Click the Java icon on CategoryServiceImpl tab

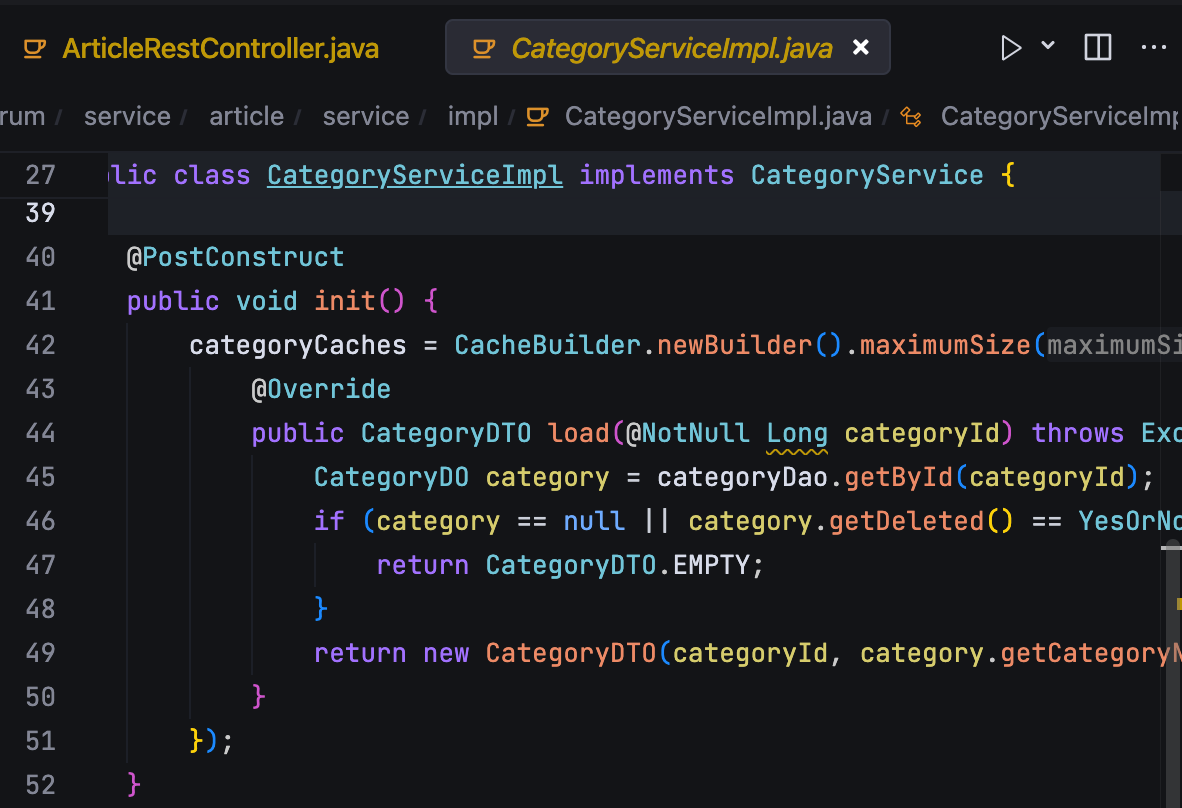484,49
